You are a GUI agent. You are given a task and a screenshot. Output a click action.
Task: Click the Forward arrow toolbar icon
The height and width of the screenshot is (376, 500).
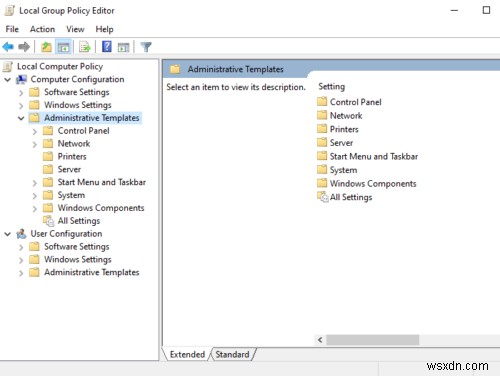point(24,47)
